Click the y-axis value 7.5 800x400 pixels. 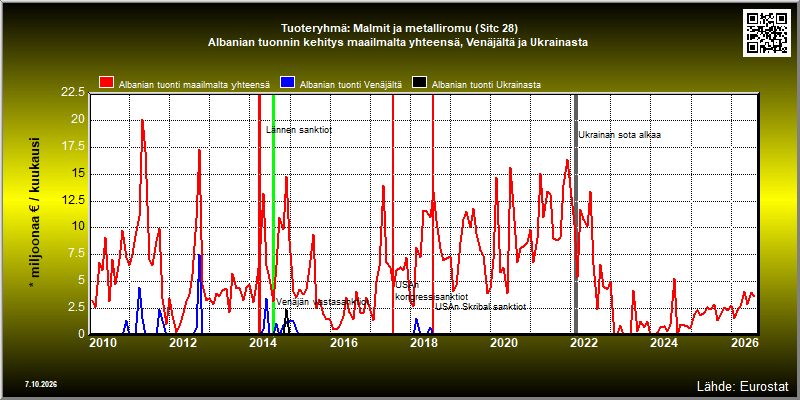(x=77, y=254)
